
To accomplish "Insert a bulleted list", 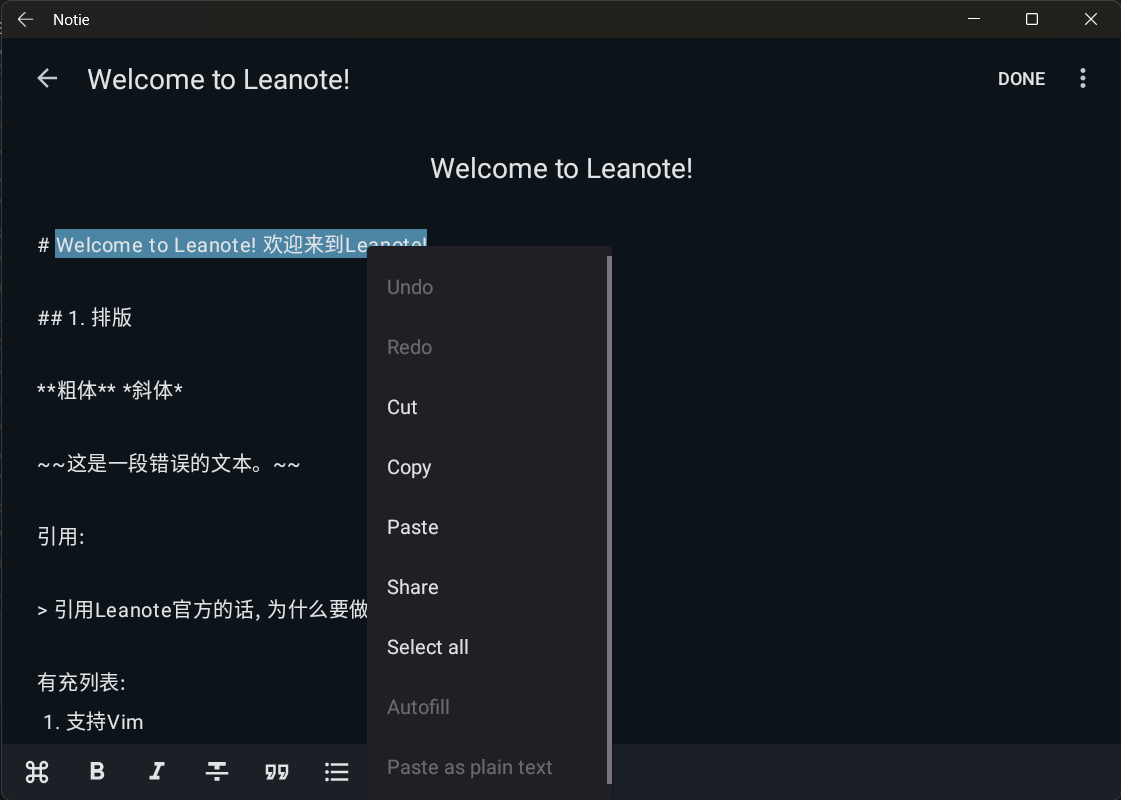I will (x=337, y=771).
